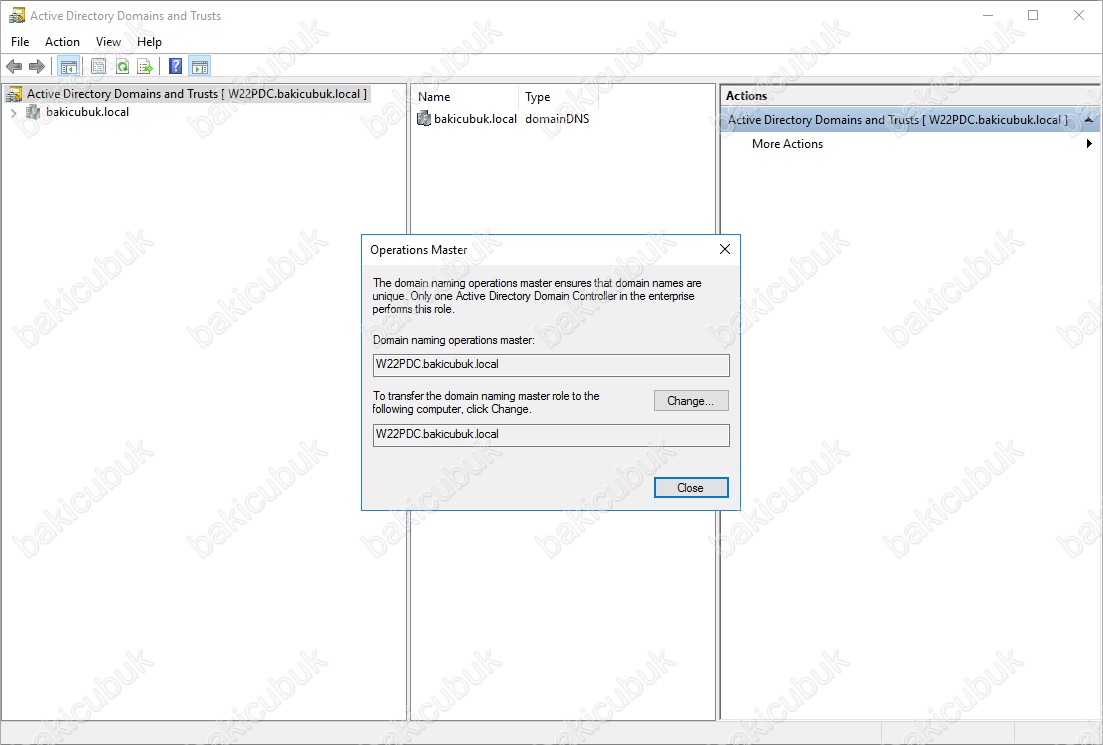
Task: Collapse Actions pane section header arrow
Action: click(x=1088, y=120)
